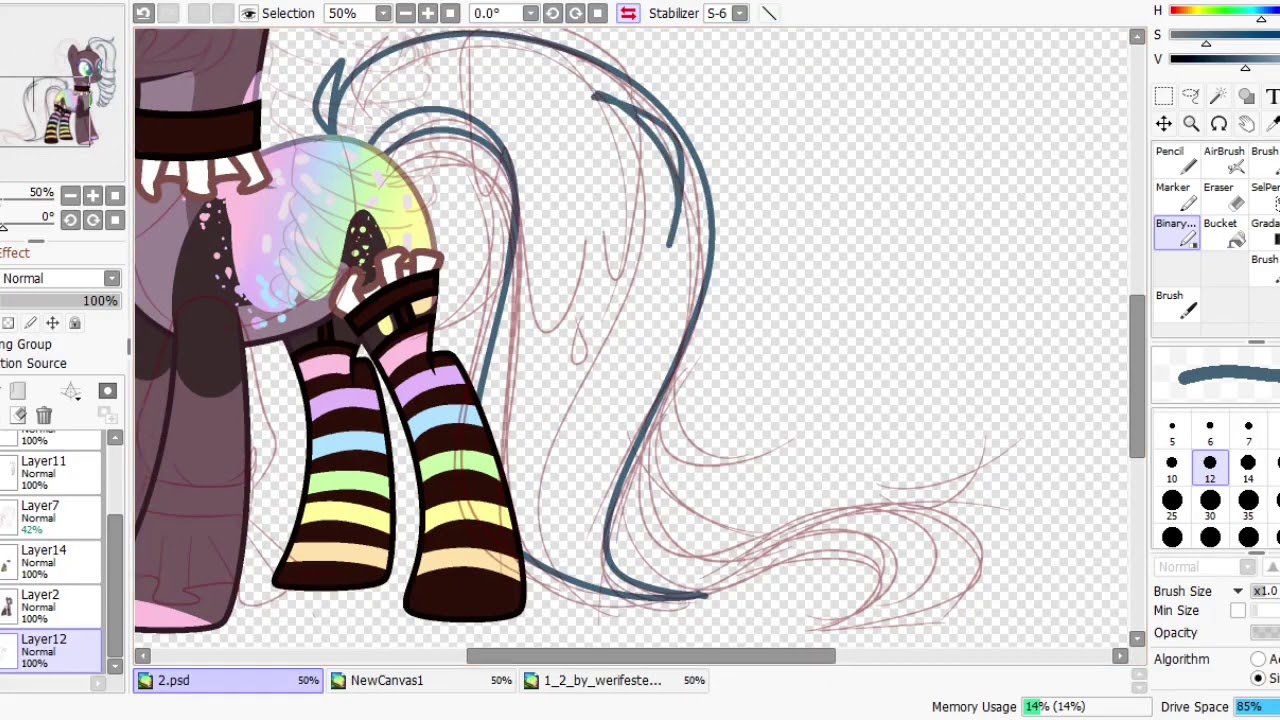Screen dimensions: 1280x720
Task: Select the Move tool
Action: point(1163,124)
